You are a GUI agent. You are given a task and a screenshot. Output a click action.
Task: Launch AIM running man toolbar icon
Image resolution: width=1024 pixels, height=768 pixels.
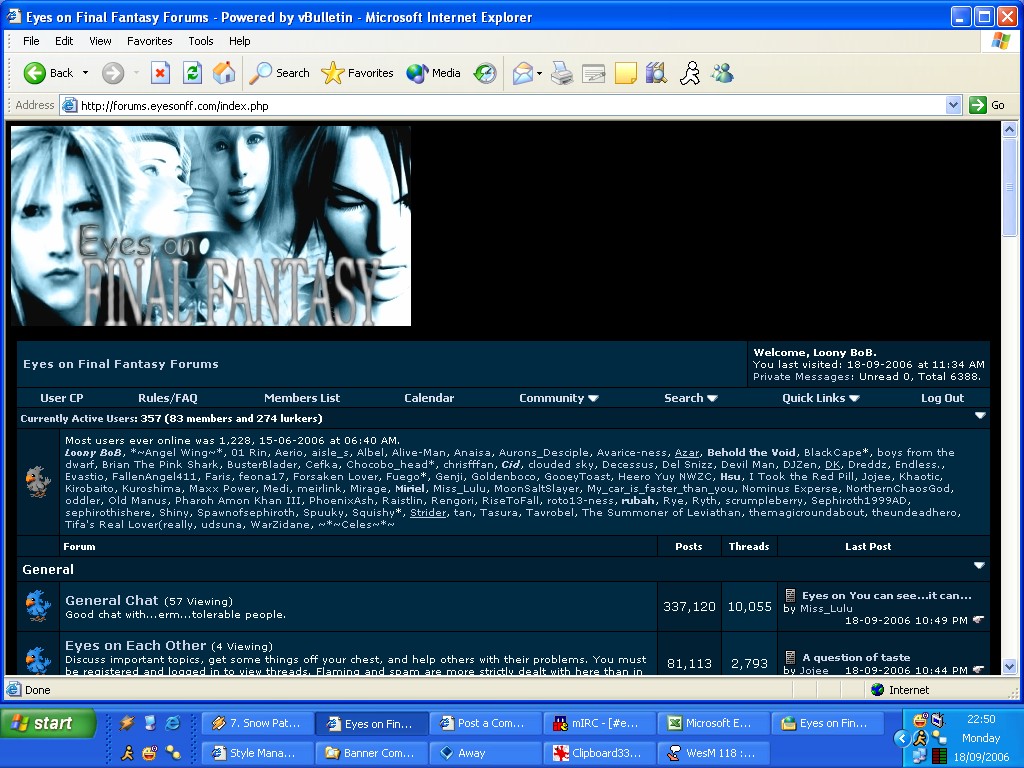click(x=690, y=73)
